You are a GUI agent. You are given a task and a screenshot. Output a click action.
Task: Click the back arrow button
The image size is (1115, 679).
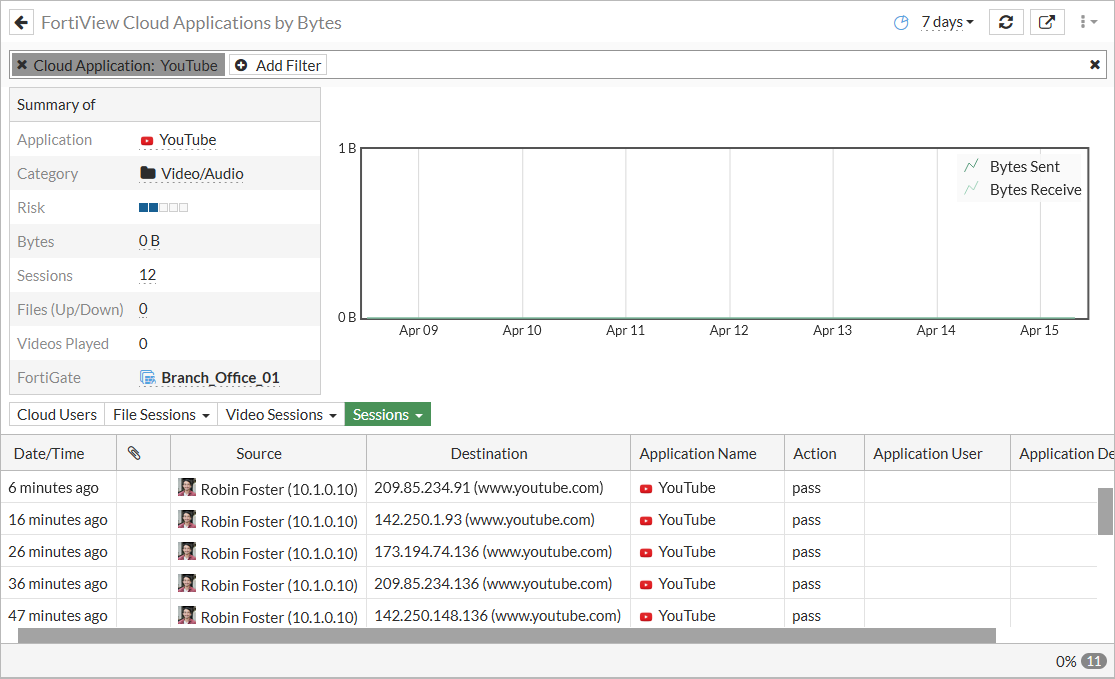click(21, 22)
